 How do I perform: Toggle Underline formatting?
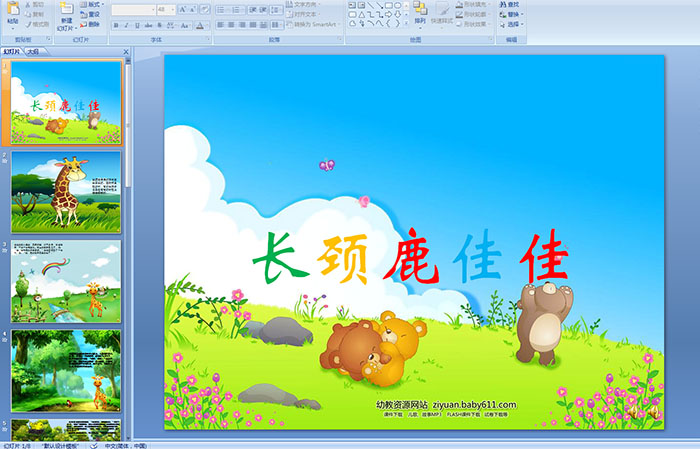coord(137,25)
